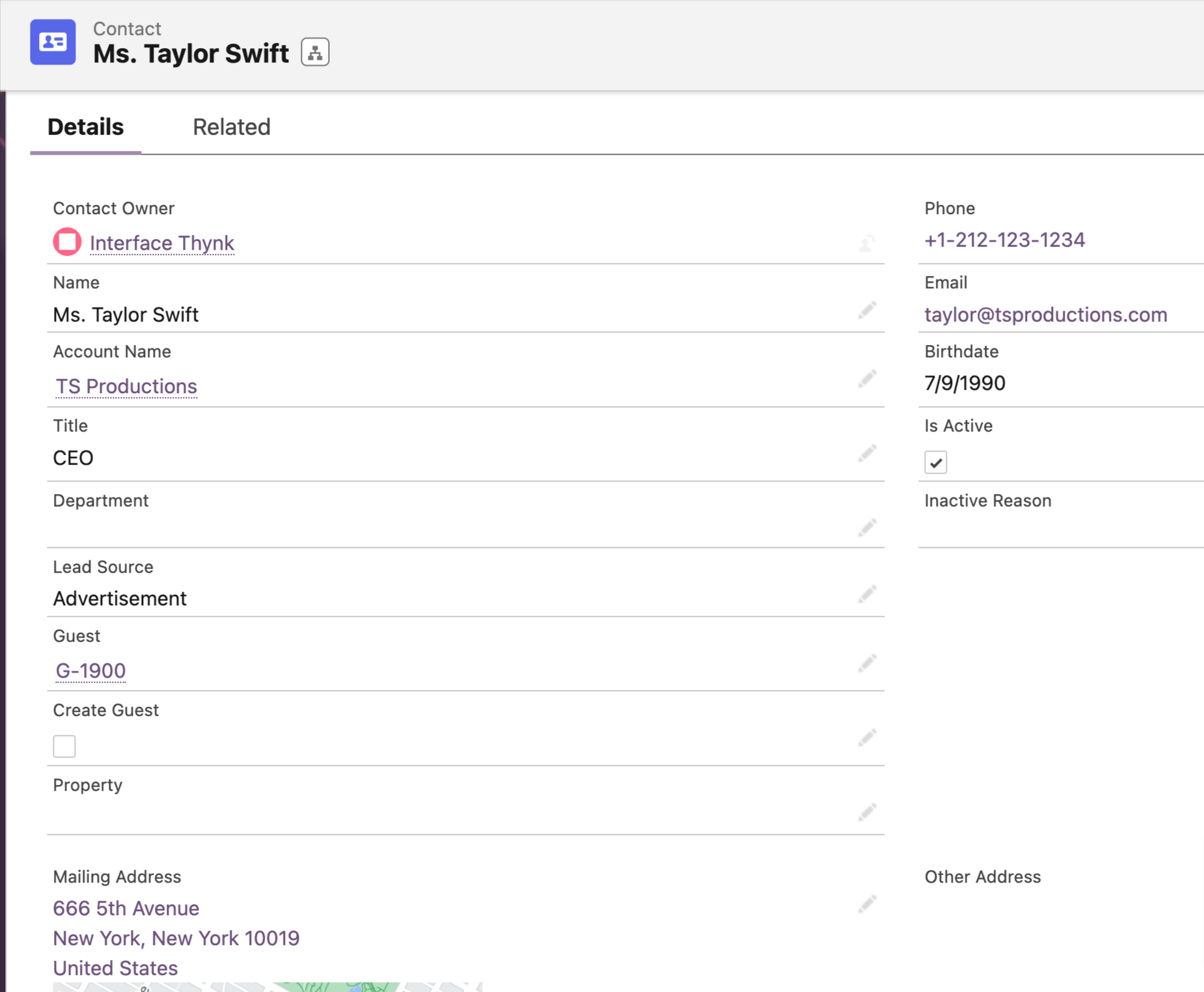Switch to the Details tab
Viewport: 1204px width, 992px height.
click(x=85, y=127)
